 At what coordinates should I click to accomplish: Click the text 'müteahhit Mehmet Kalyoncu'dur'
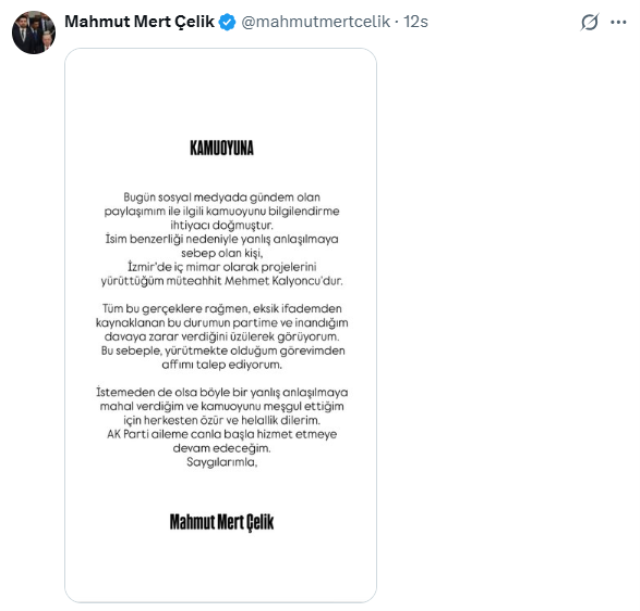coord(255,281)
